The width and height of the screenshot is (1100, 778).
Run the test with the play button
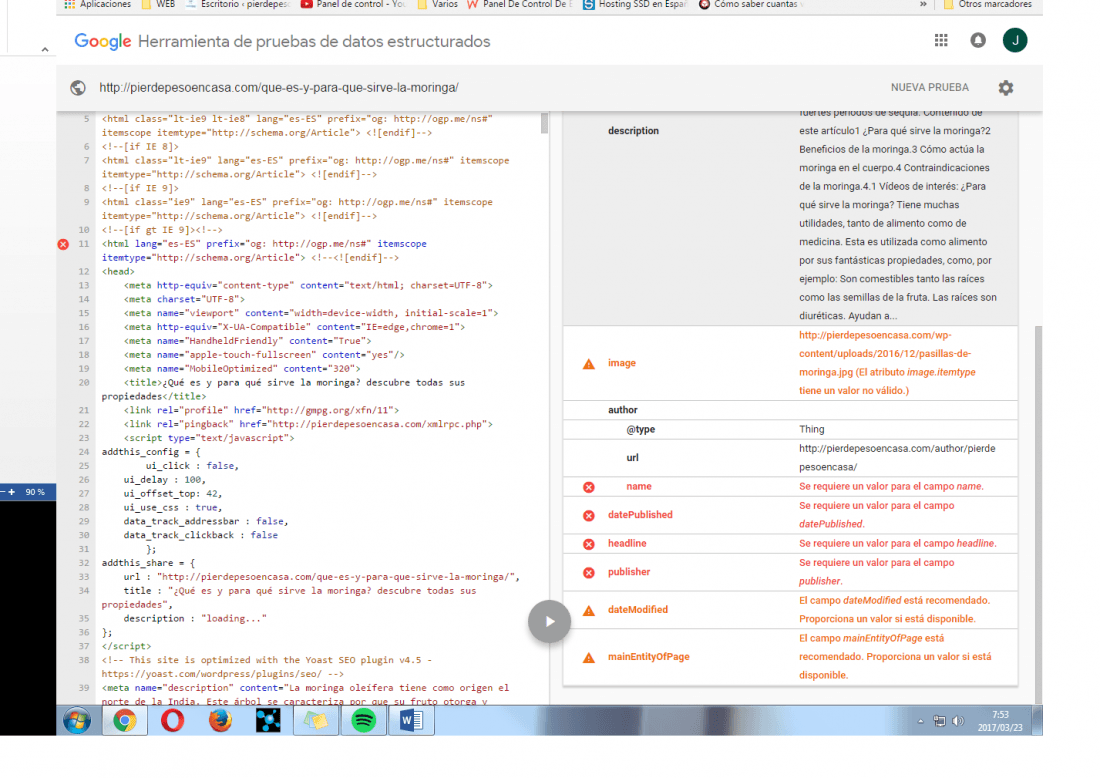[x=549, y=622]
